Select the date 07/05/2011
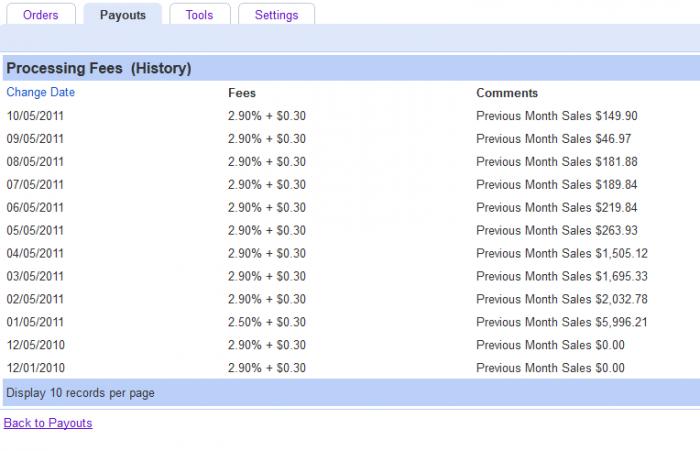 35,184
